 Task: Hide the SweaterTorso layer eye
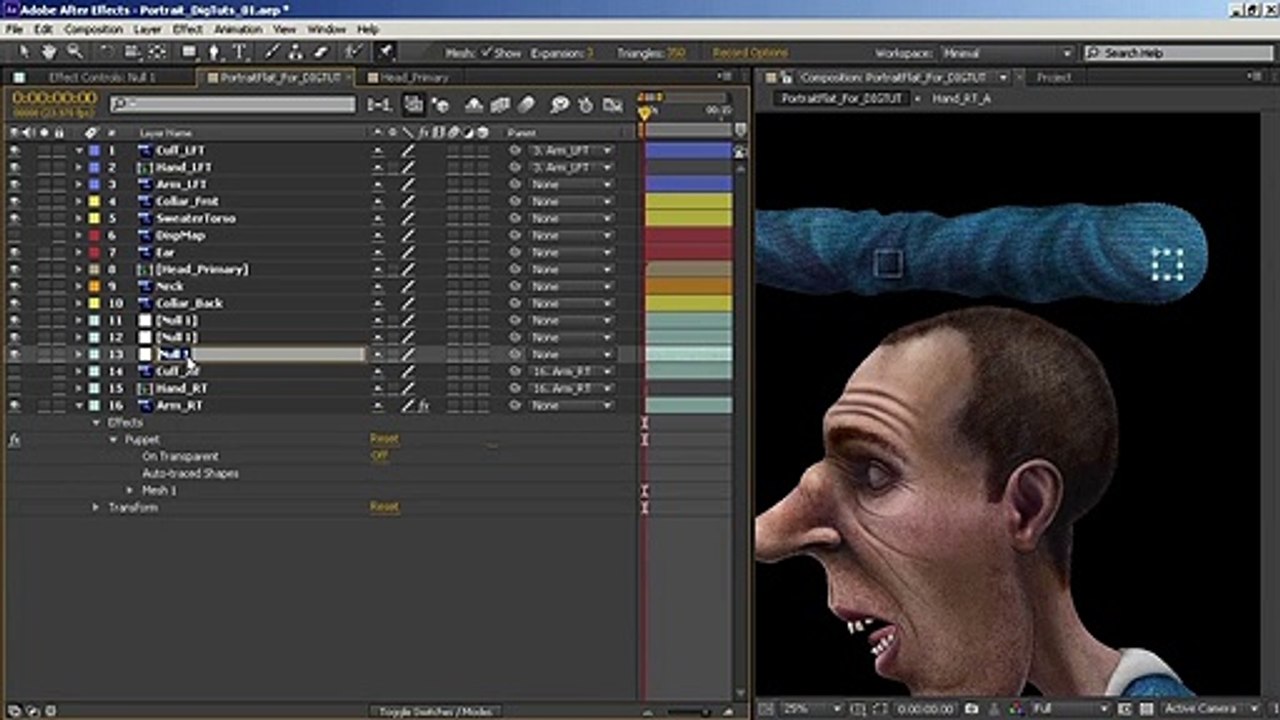(14, 219)
